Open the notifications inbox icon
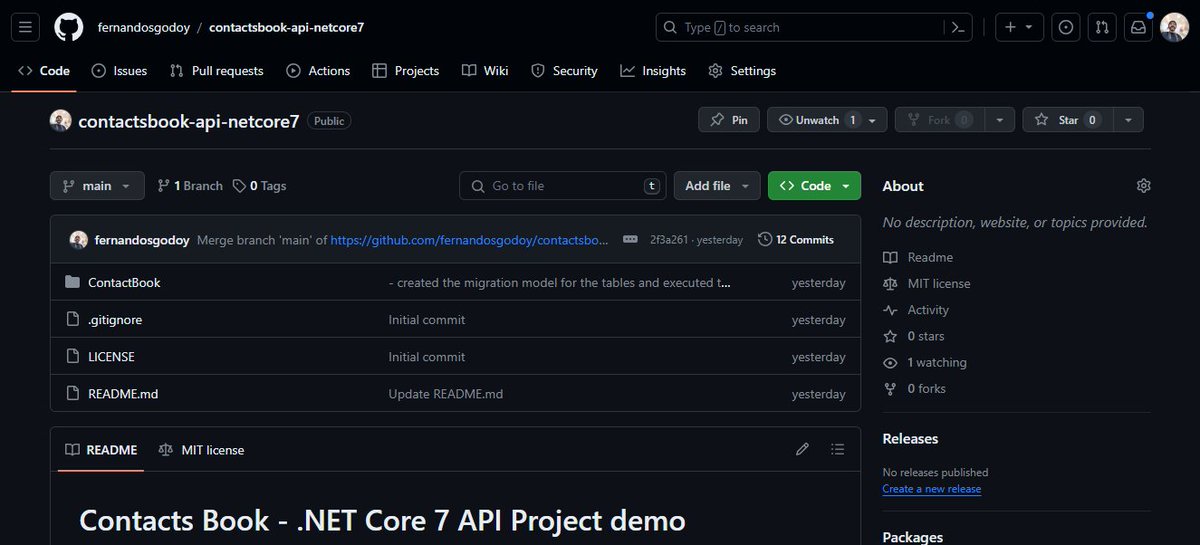This screenshot has height=545, width=1200. click(x=1138, y=27)
